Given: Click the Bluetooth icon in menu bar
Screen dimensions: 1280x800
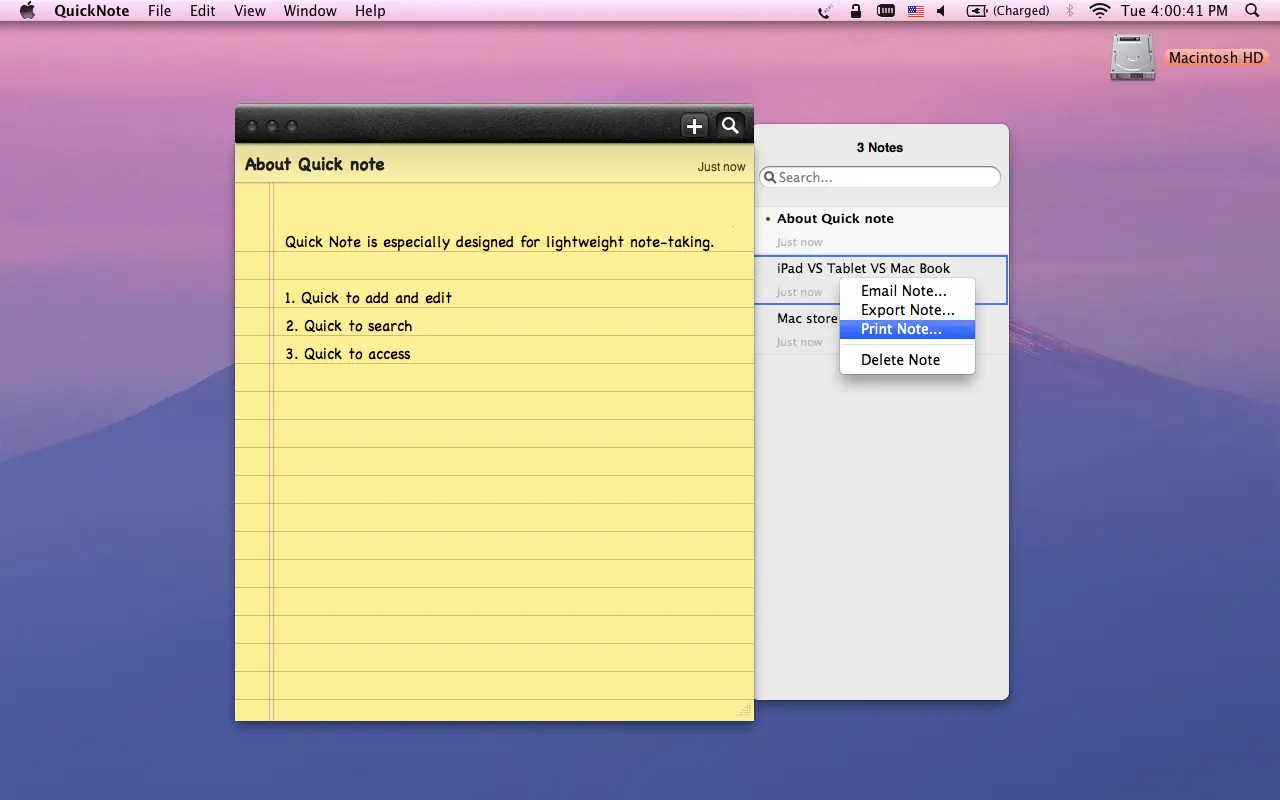Looking at the screenshot, I should [1069, 11].
